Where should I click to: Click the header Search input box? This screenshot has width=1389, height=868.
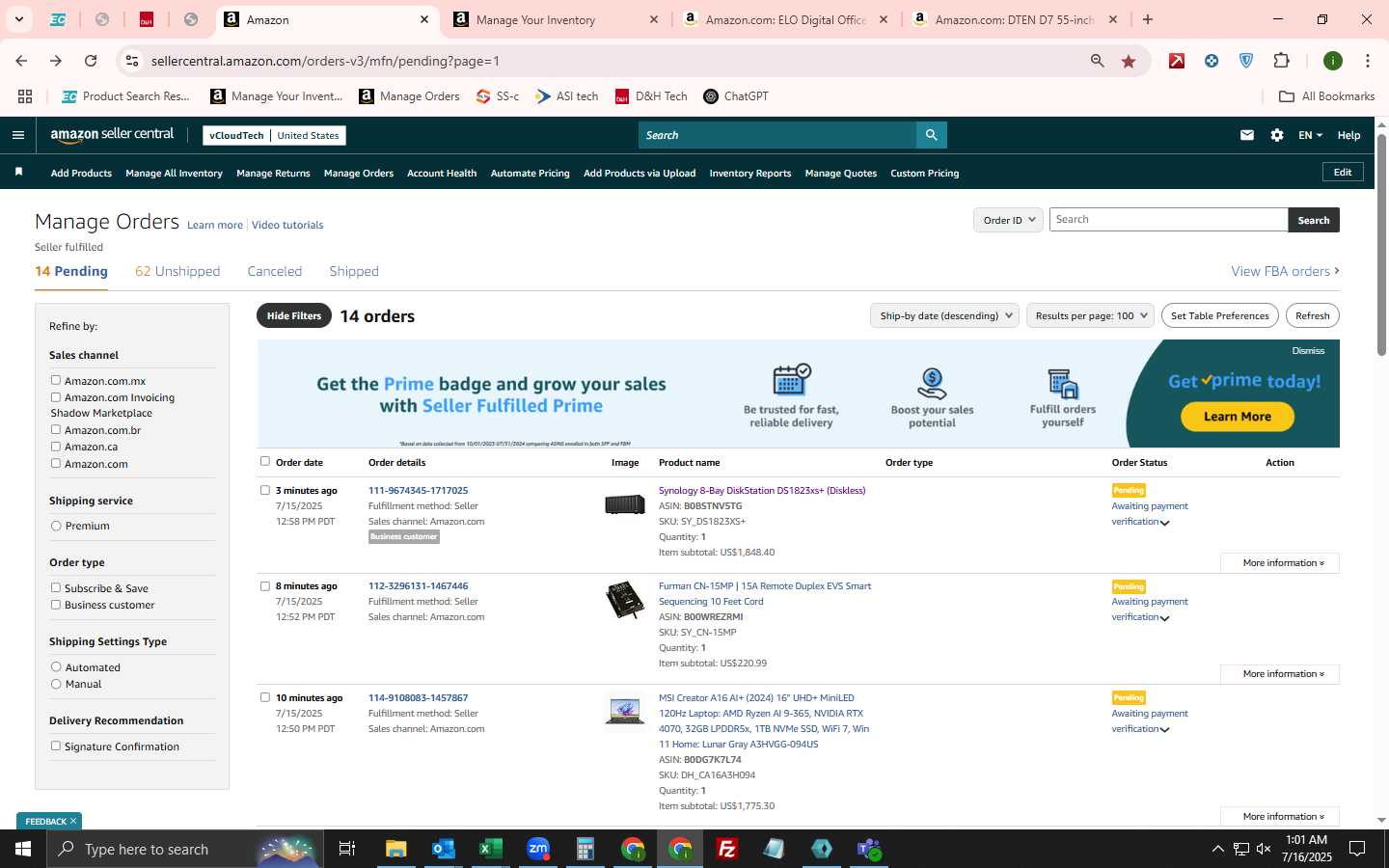coord(777,135)
